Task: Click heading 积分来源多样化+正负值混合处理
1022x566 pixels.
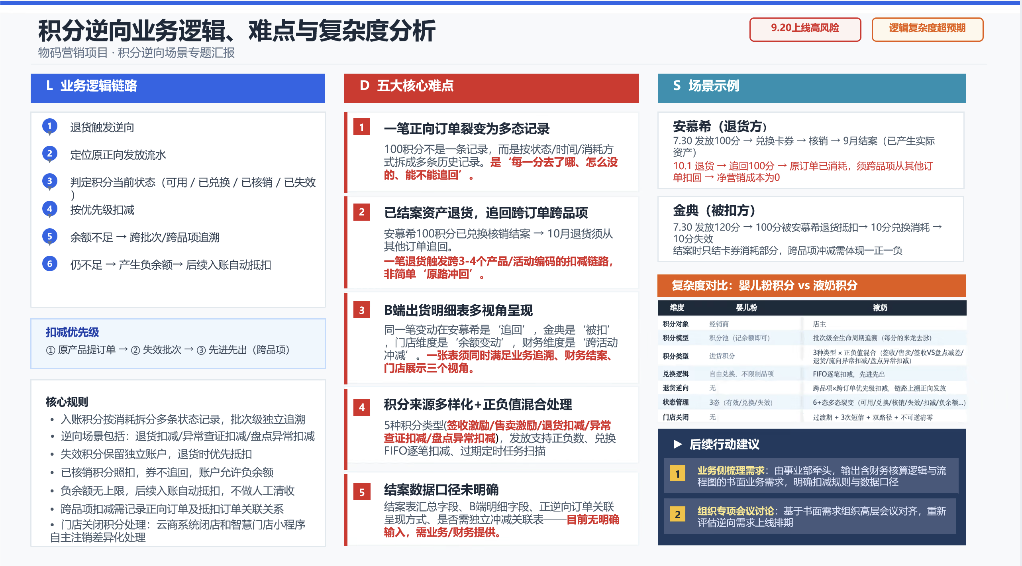Action: (x=478, y=404)
